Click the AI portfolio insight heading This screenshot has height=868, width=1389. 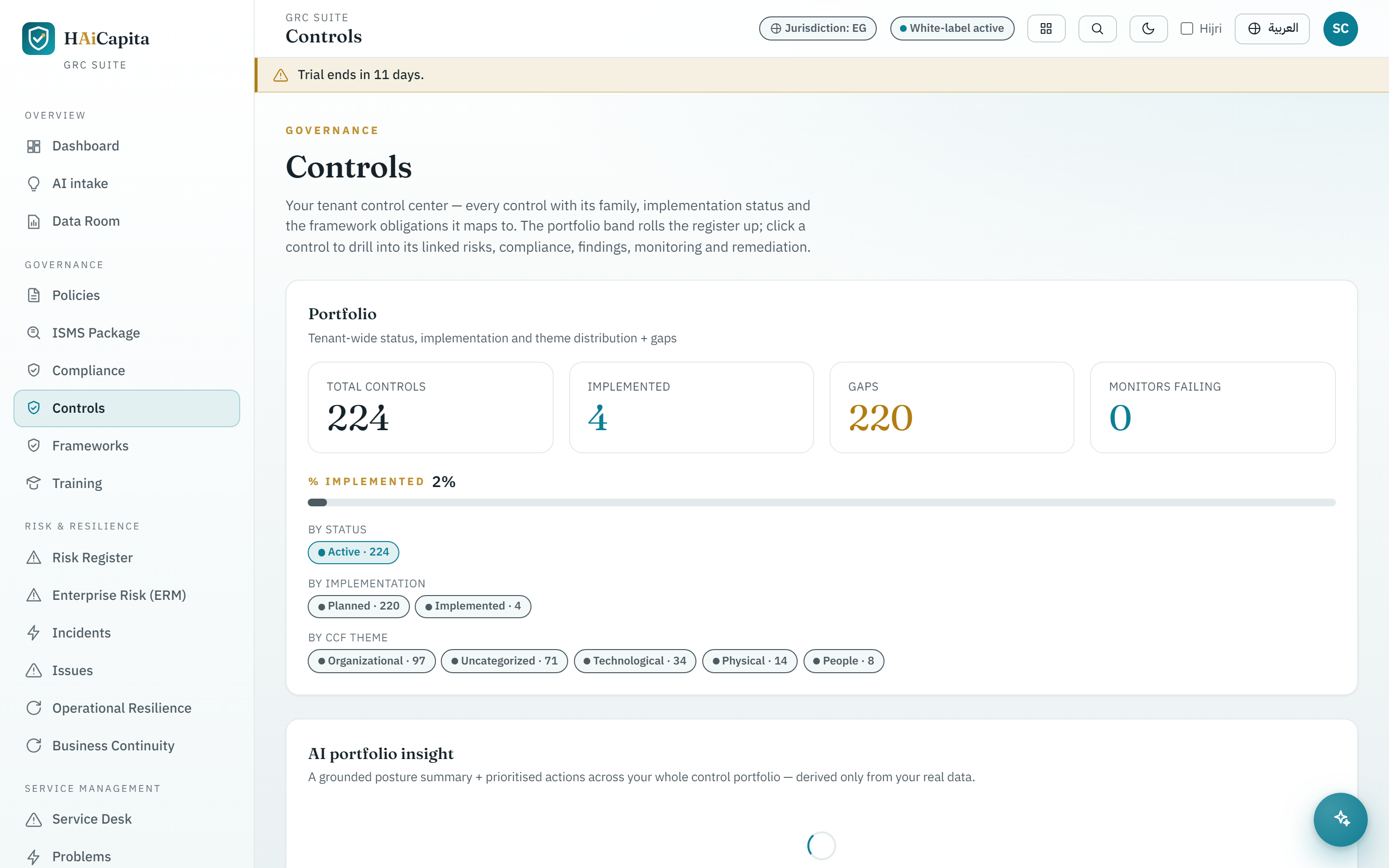(x=381, y=754)
